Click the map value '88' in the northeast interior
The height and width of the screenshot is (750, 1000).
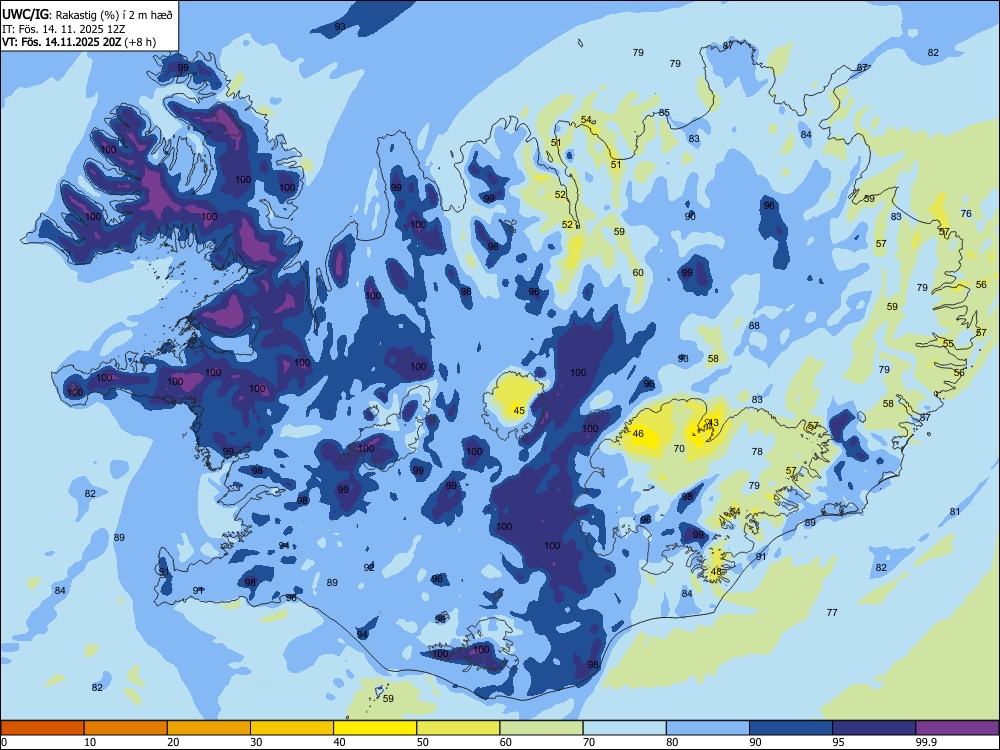coord(754,326)
